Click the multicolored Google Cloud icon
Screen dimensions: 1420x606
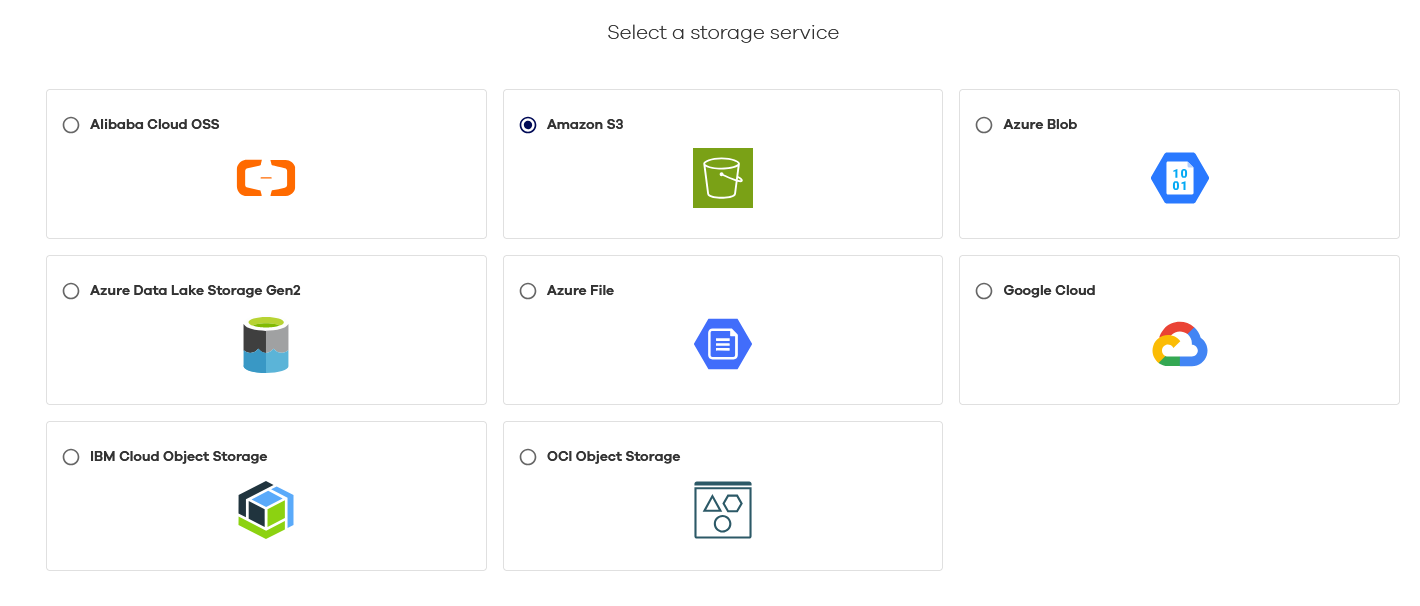[1180, 343]
